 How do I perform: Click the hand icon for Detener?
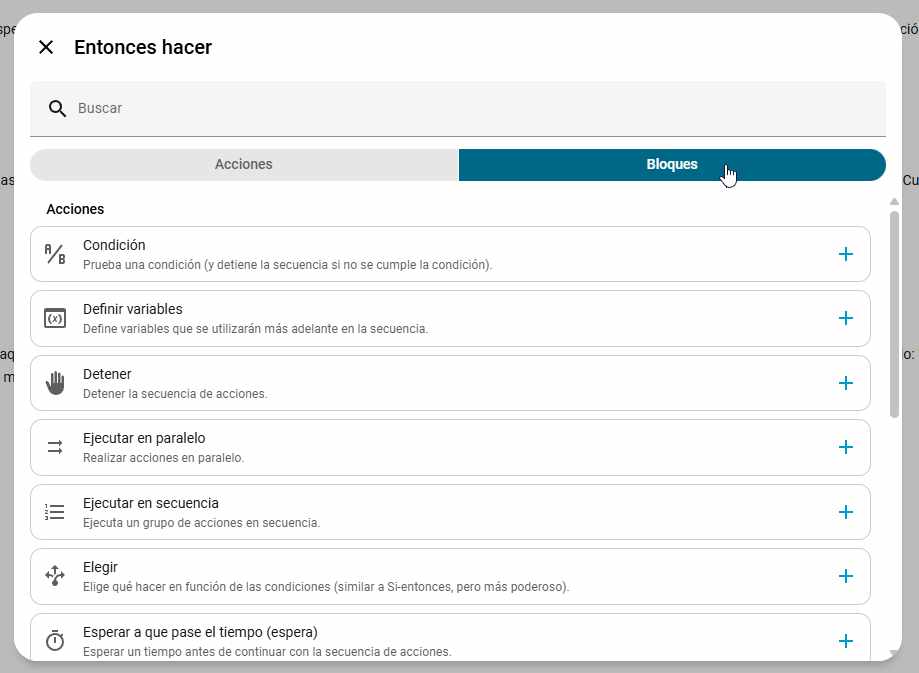(x=55, y=383)
